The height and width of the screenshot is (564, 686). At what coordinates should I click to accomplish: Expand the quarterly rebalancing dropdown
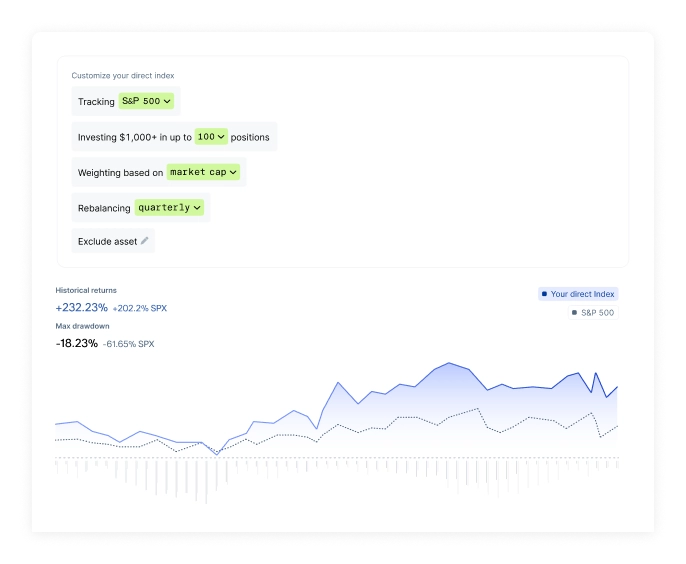tap(170, 208)
